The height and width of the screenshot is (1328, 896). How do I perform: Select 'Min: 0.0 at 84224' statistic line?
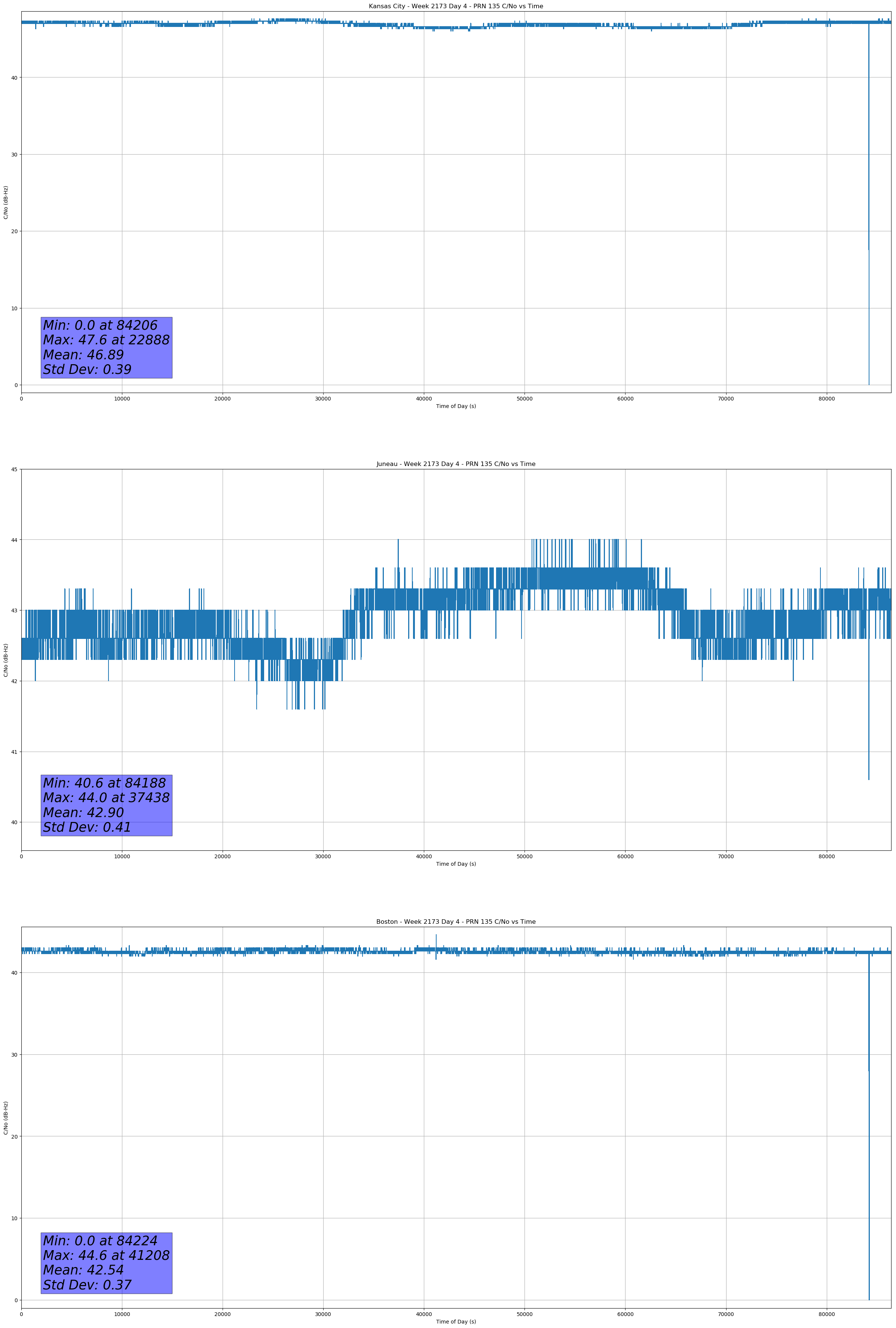(101, 1240)
